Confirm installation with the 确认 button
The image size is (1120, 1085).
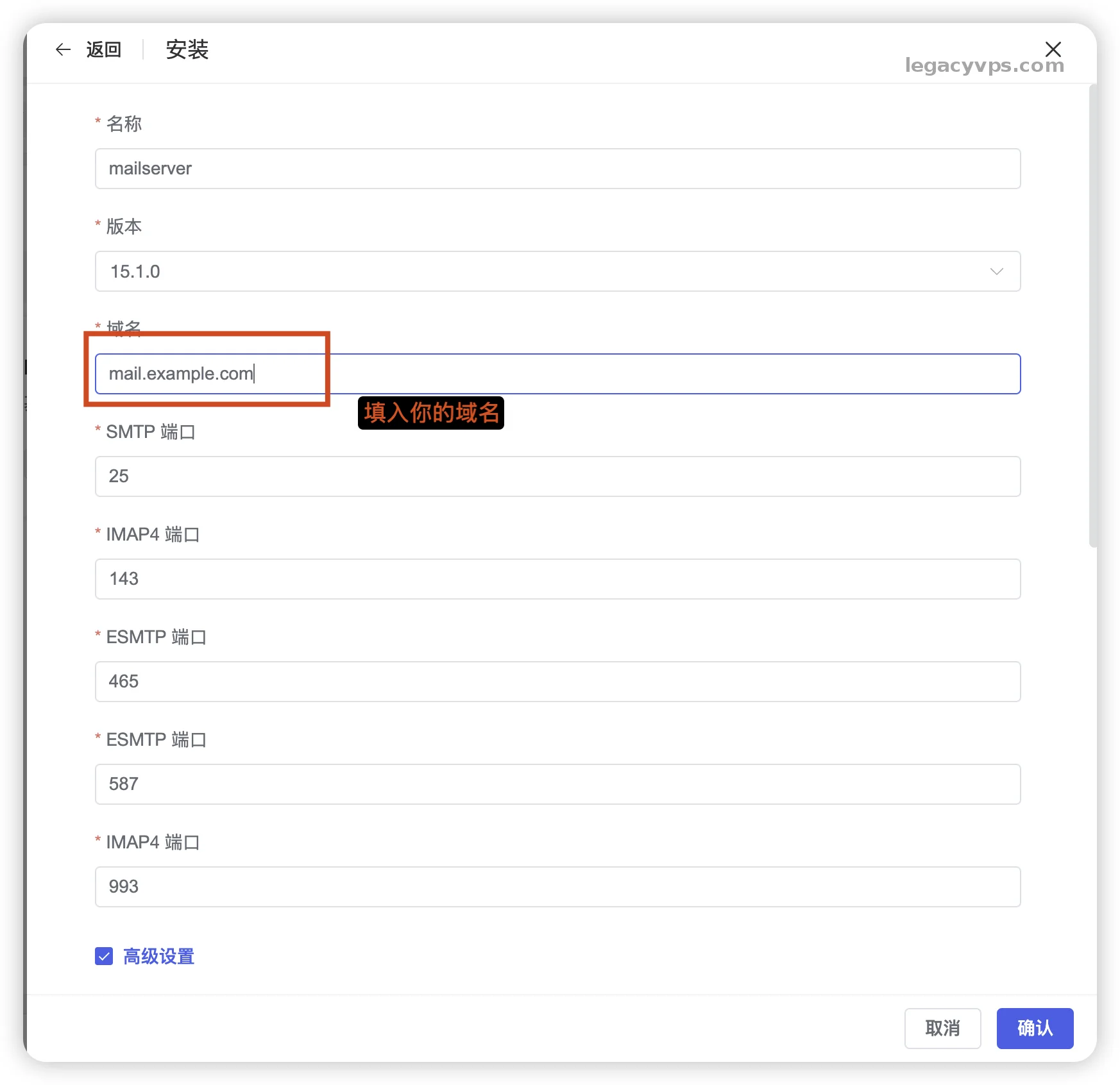pos(1034,1028)
